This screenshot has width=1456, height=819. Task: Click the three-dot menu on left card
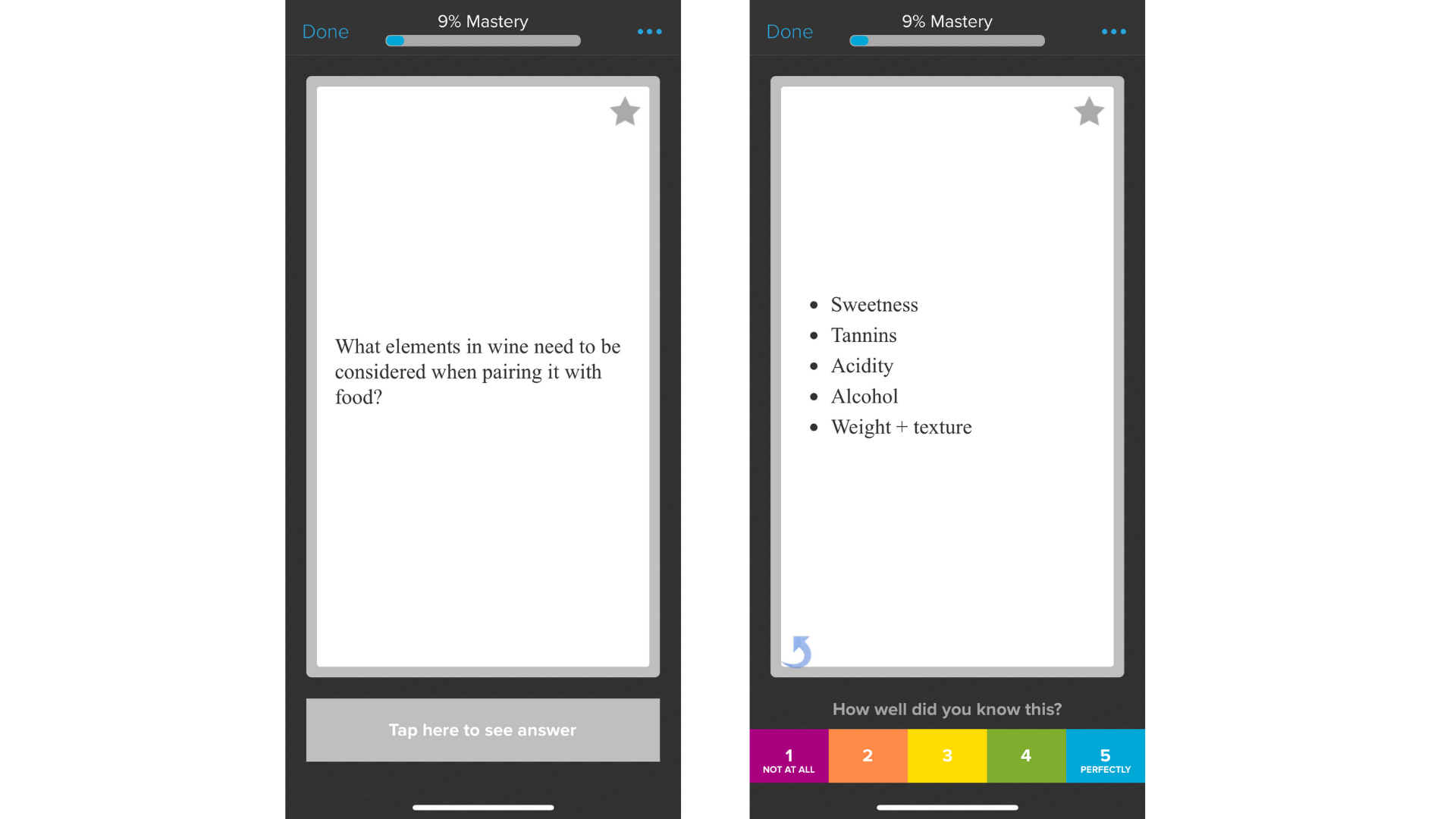tap(650, 30)
